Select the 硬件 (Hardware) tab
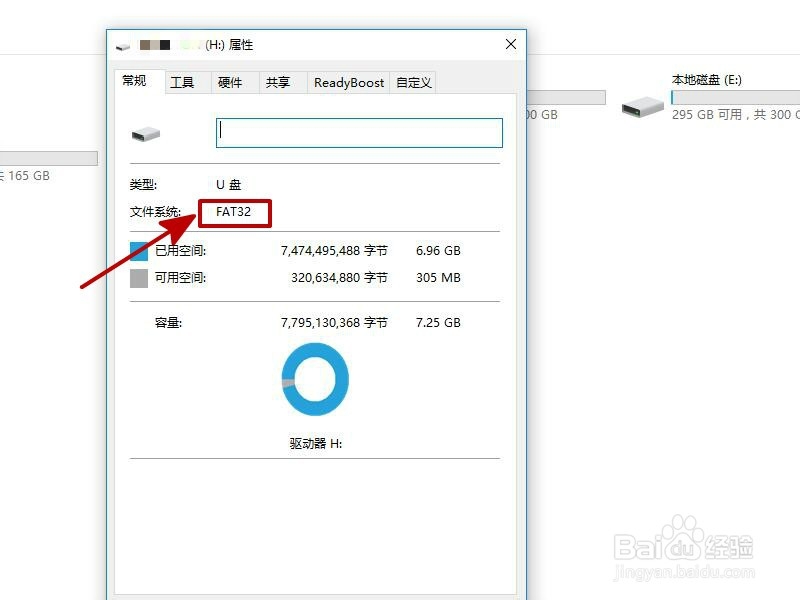Screen dimensions: 800x600 [232, 82]
